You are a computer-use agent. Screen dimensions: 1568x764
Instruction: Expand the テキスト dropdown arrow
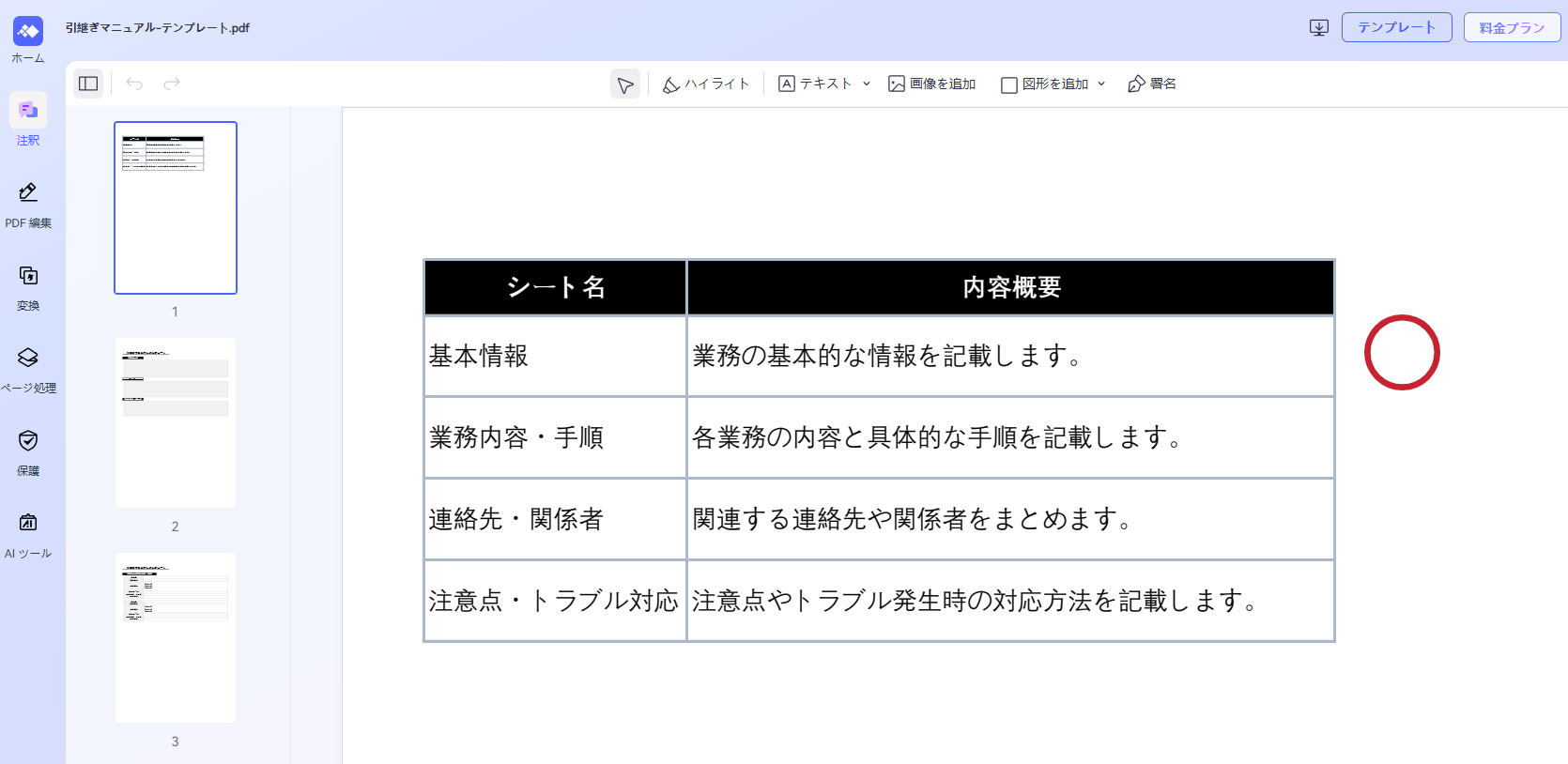(867, 84)
